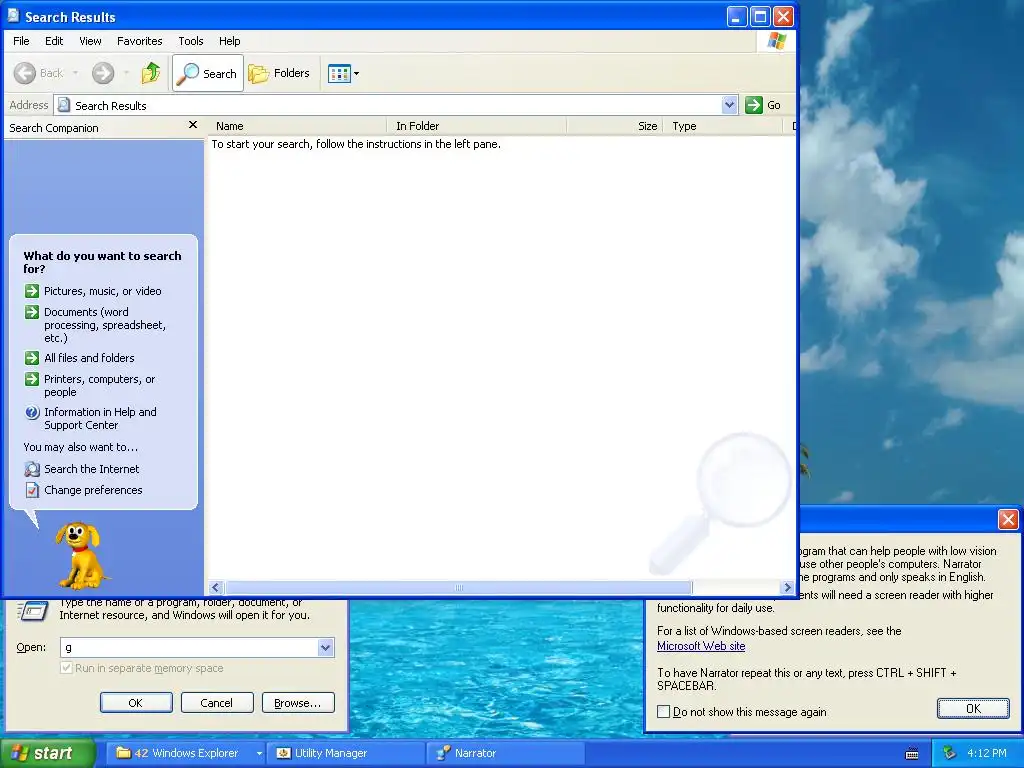Click the horizontal scrollbar thumb

[x=458, y=587]
